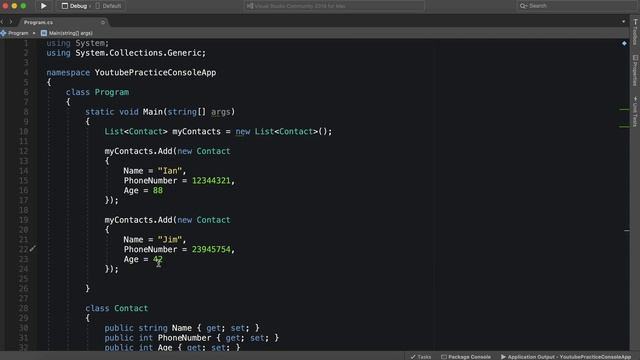Open the Program class breadcrumb

(x=15, y=33)
